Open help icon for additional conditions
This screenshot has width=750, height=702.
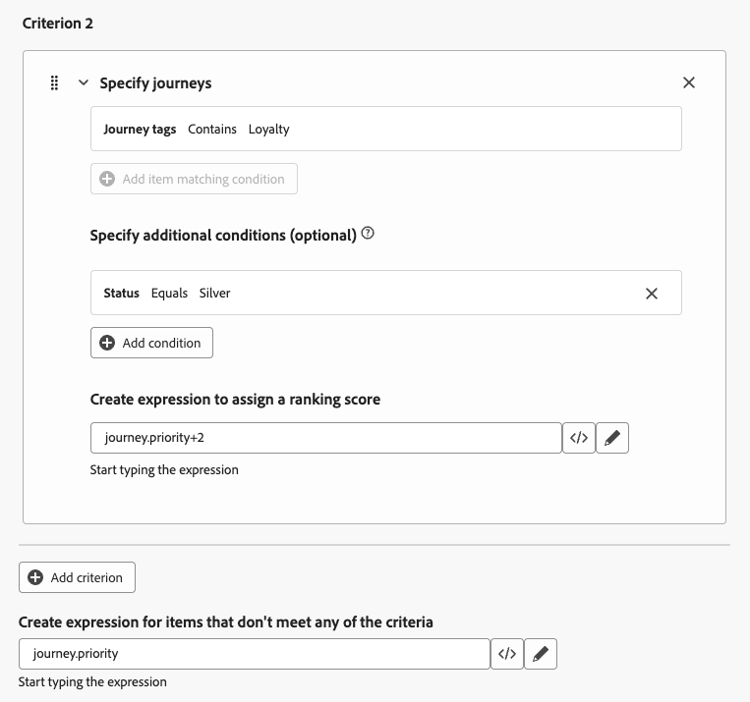368,234
